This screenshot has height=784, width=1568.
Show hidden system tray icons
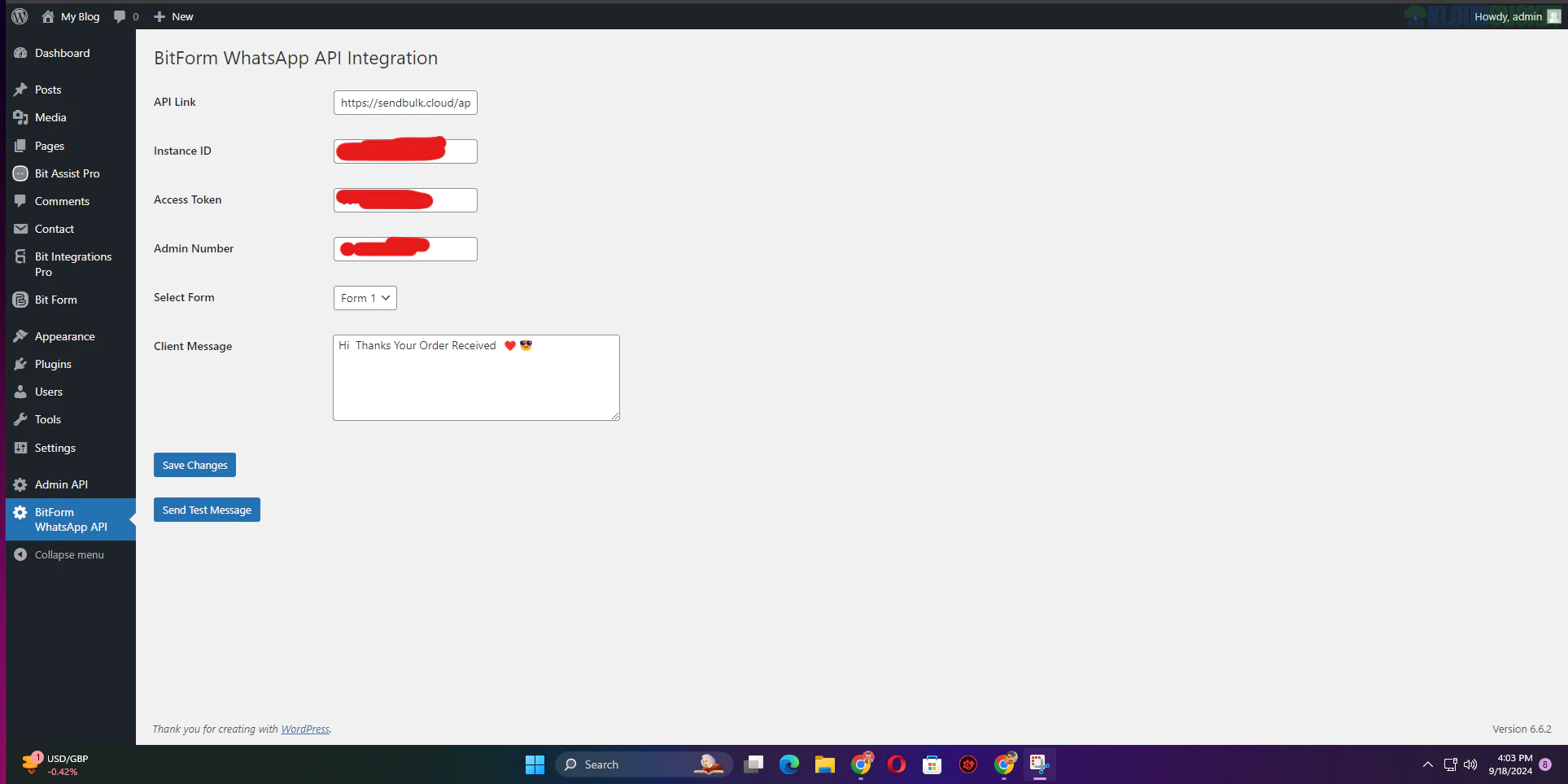[1427, 764]
